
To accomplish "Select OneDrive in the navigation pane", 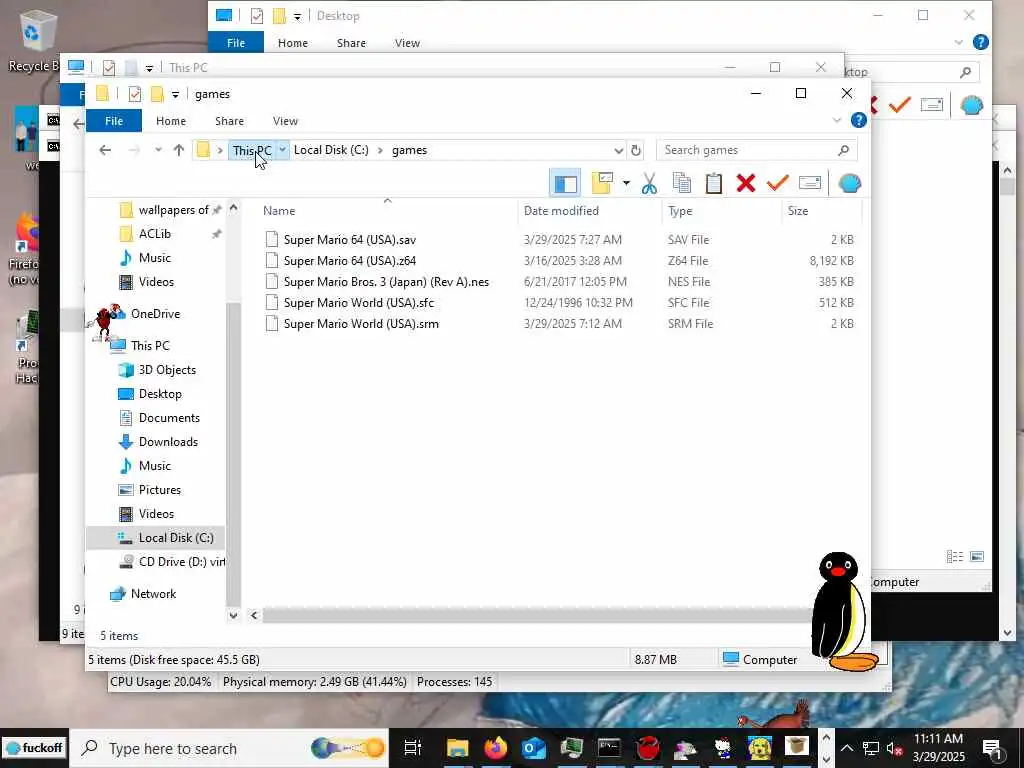I will [x=155, y=313].
